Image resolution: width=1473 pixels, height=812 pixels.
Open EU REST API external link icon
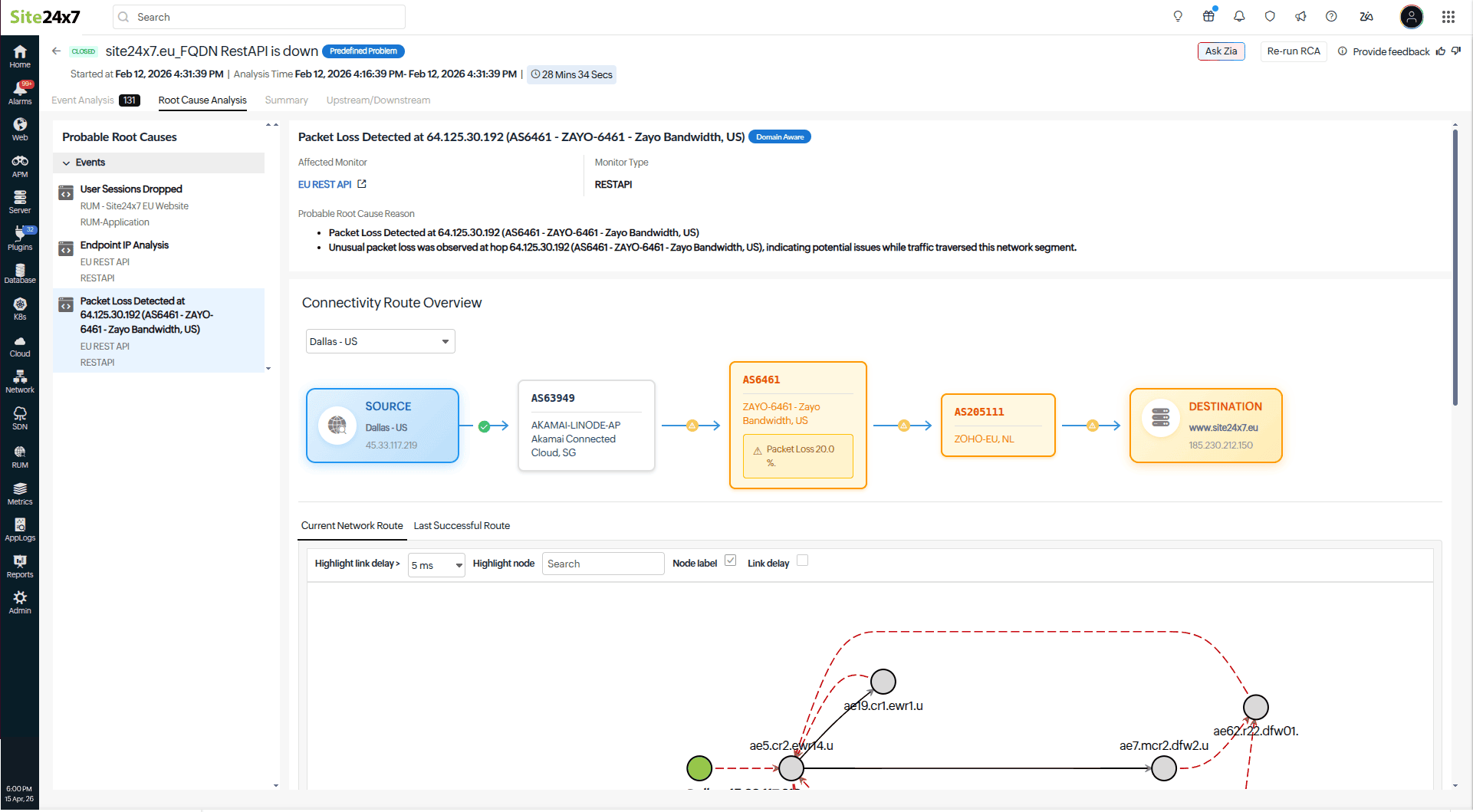coord(362,184)
